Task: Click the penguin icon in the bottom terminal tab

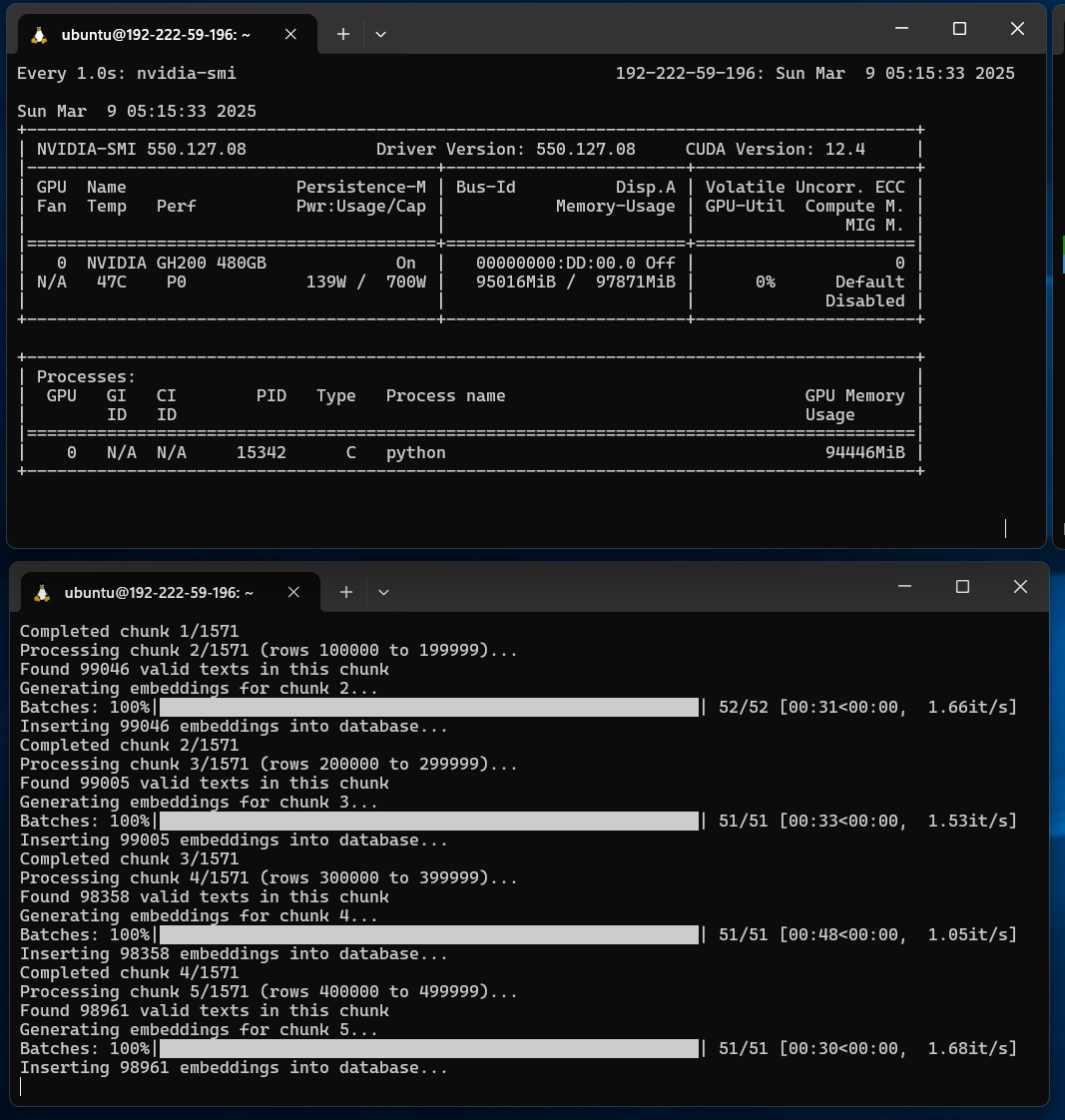Action: pos(42,593)
